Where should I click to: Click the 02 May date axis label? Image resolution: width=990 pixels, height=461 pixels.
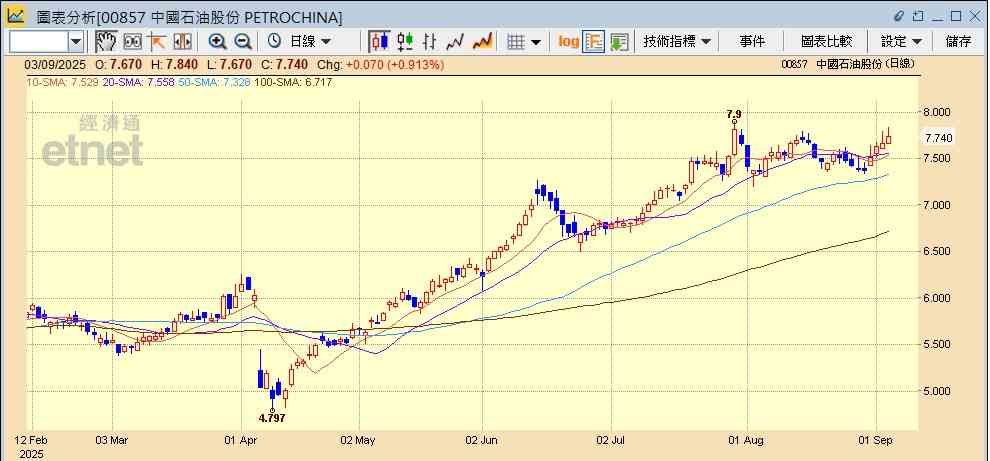(359, 440)
